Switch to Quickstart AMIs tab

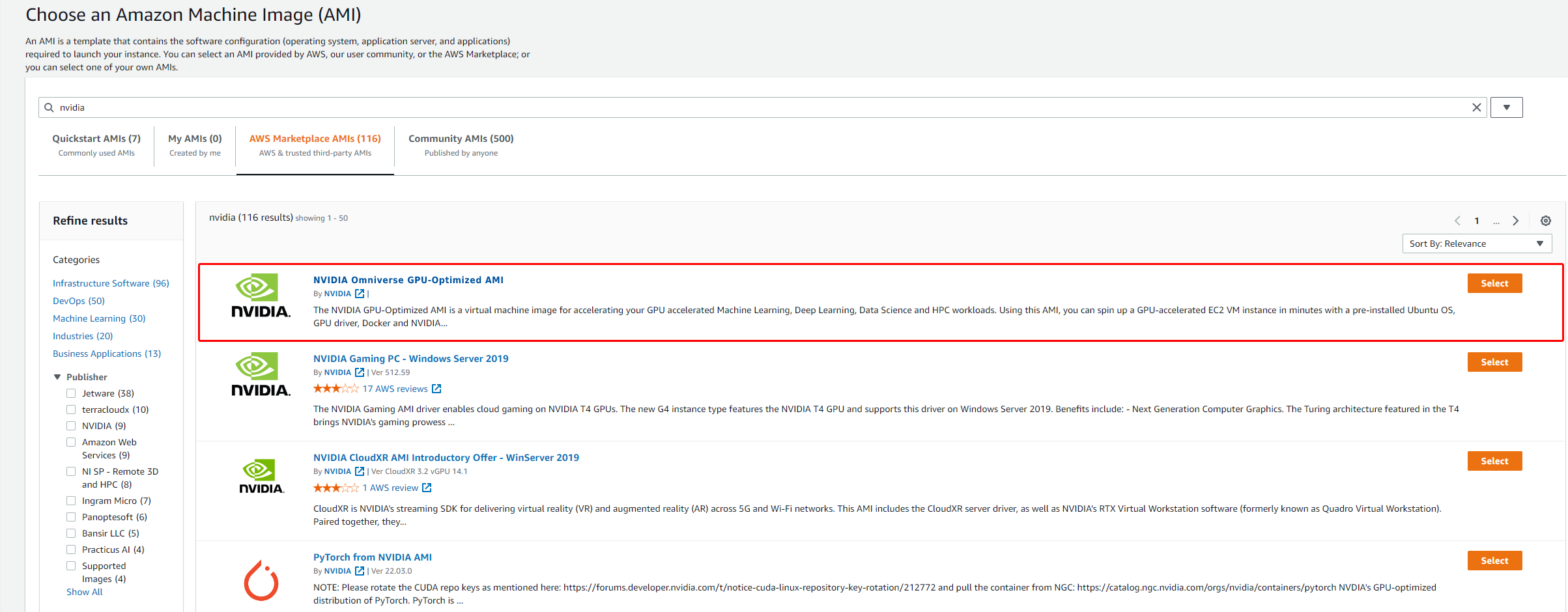click(x=96, y=145)
